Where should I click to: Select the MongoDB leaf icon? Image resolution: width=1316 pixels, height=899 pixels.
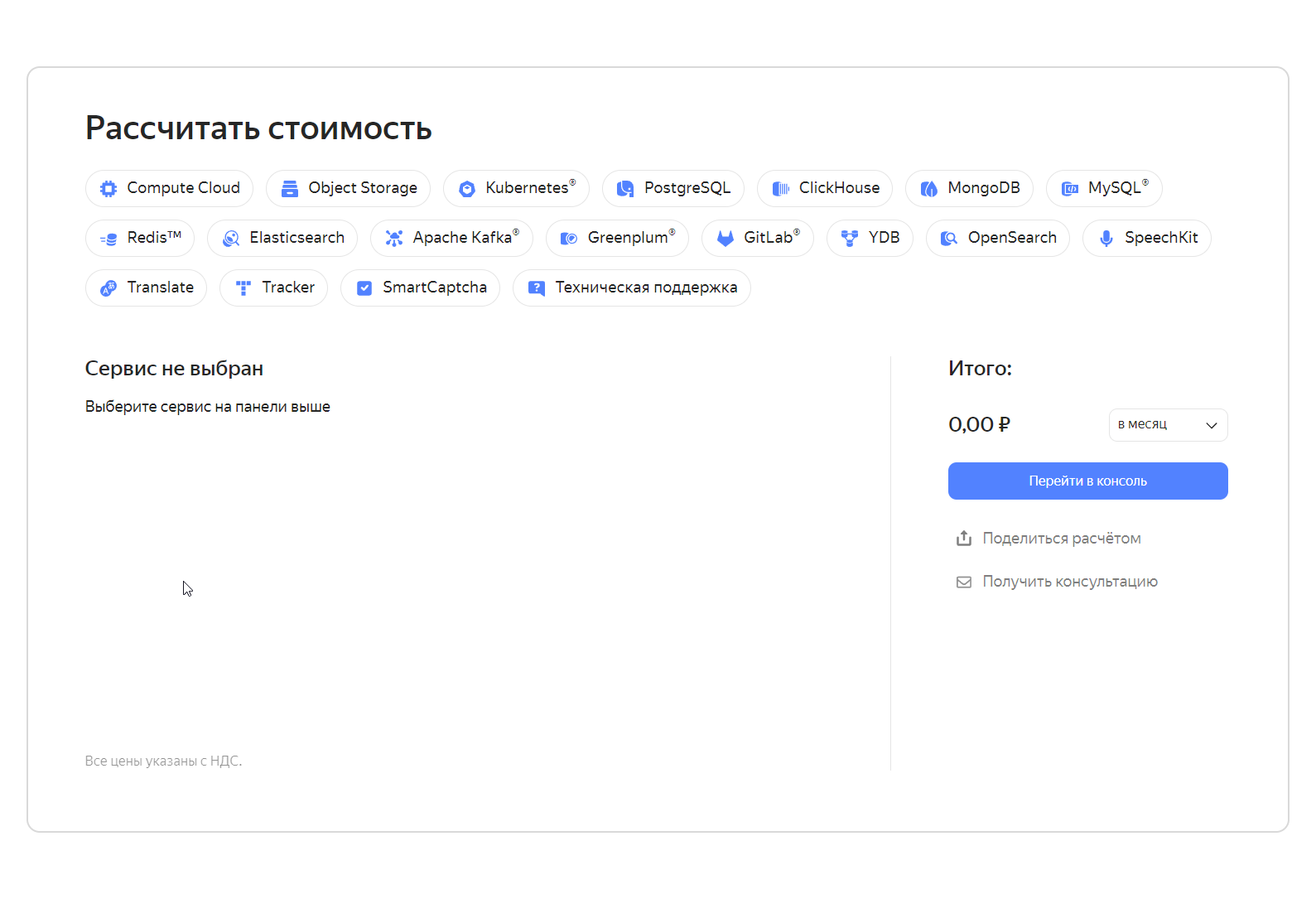[x=929, y=189]
